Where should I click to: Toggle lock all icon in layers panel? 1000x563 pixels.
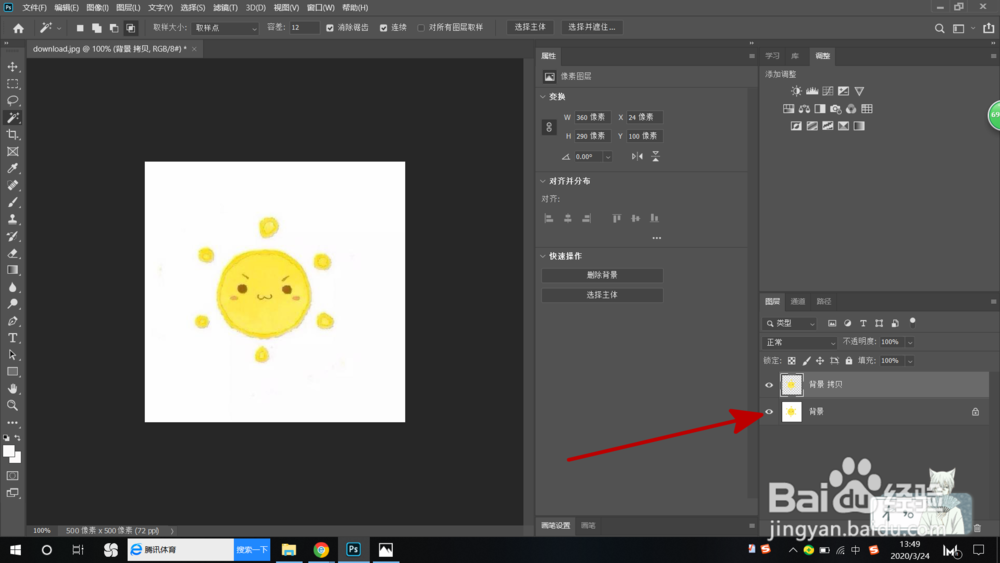pos(849,361)
